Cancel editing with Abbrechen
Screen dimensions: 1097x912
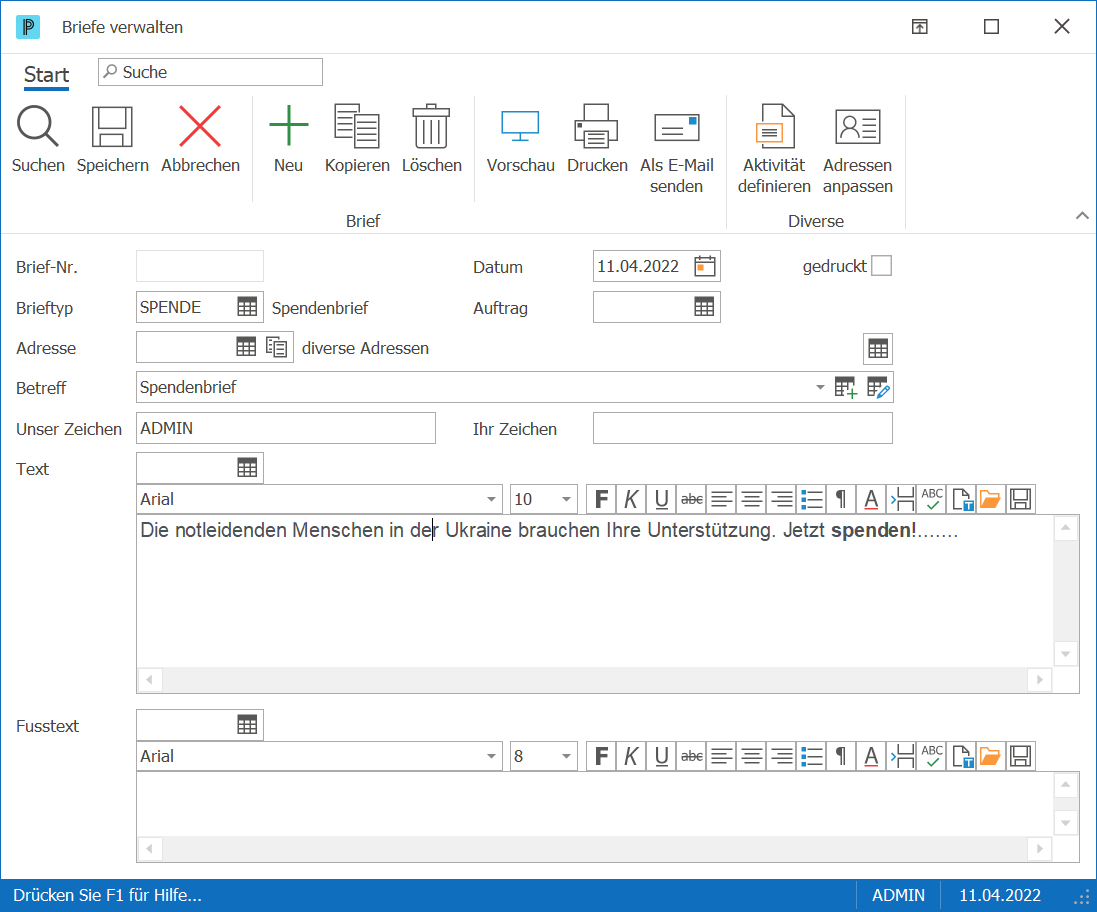point(200,139)
